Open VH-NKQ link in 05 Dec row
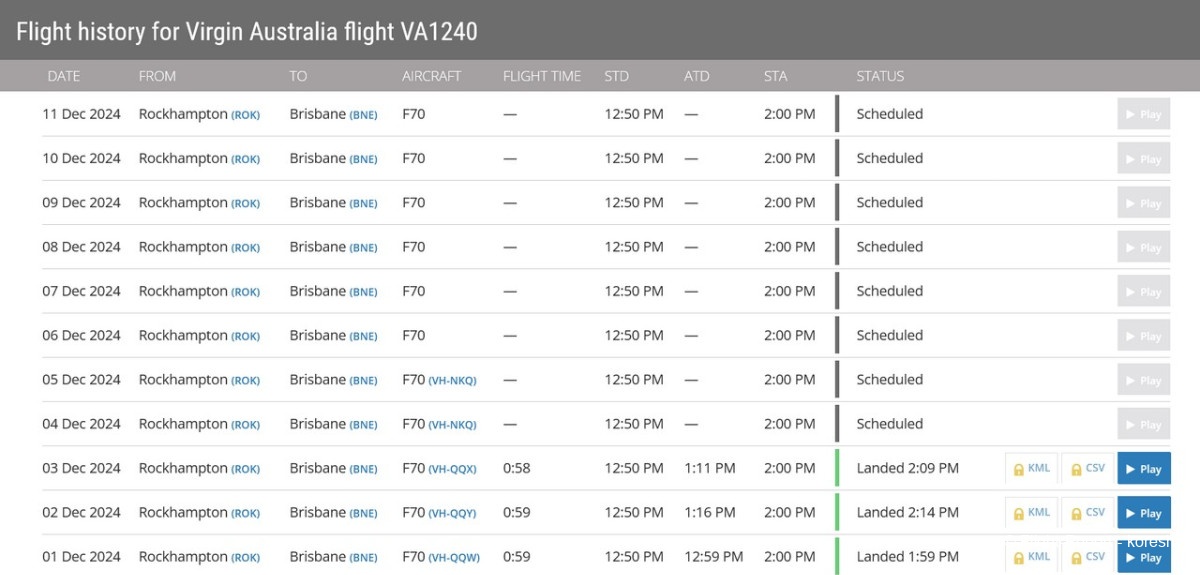This screenshot has width=1200, height=575. coord(452,380)
